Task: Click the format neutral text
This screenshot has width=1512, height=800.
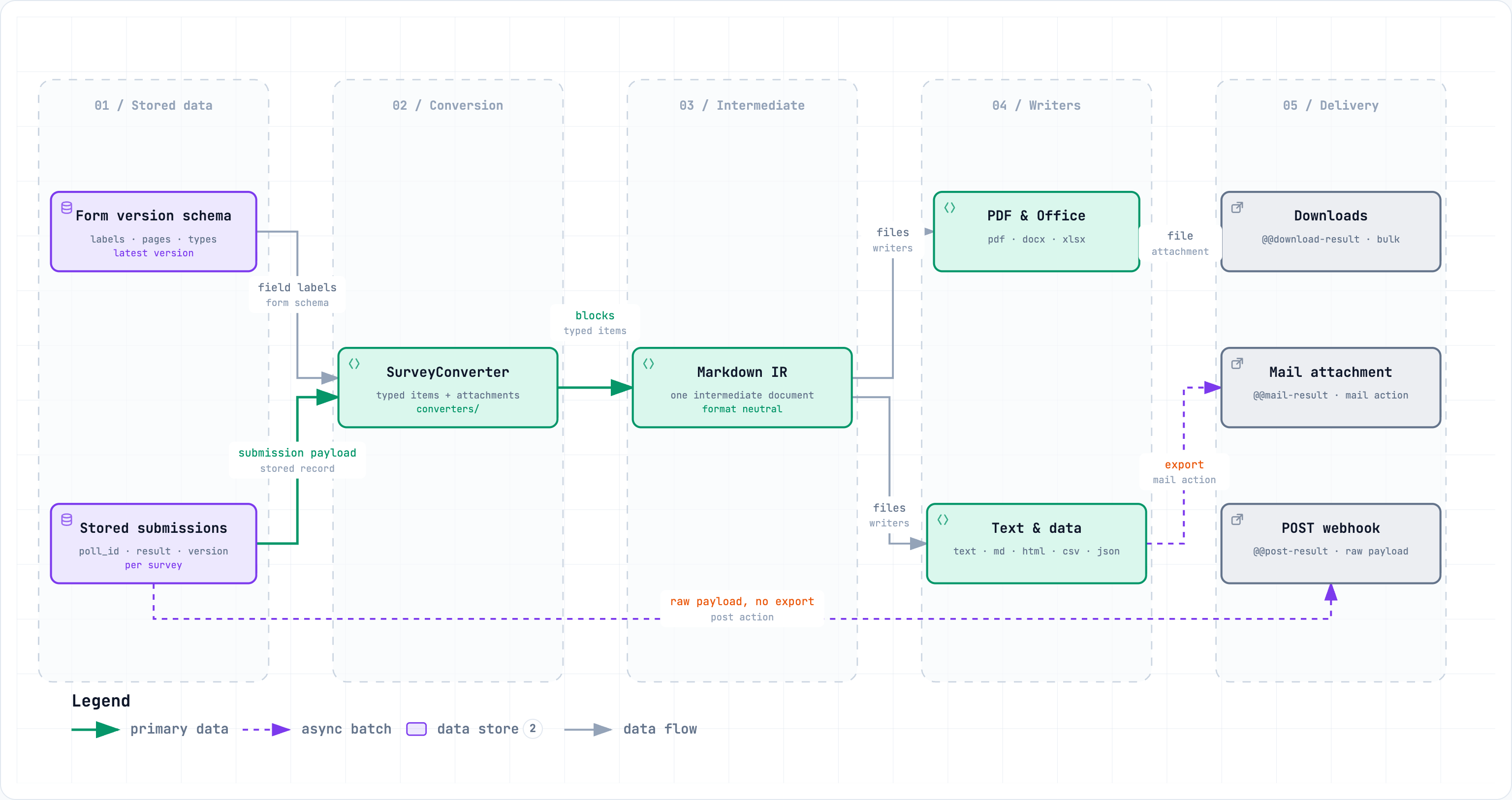Action: 742,409
